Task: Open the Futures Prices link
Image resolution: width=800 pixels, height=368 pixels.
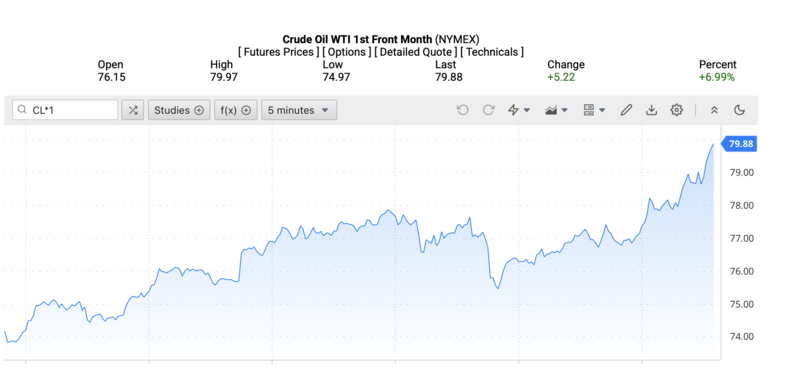Action: pyautogui.click(x=279, y=52)
